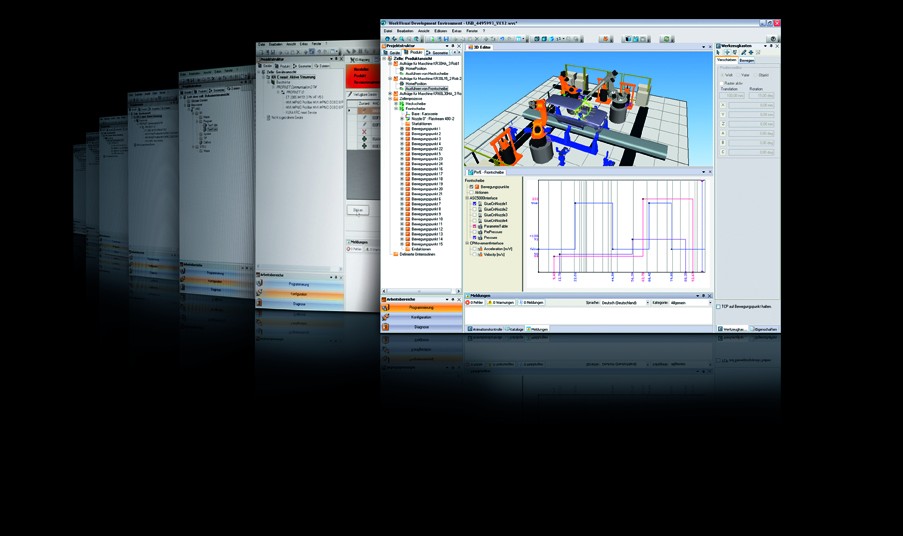Expand the Heckscheibe tree node
Screen dimensions: 903x536
(396, 104)
